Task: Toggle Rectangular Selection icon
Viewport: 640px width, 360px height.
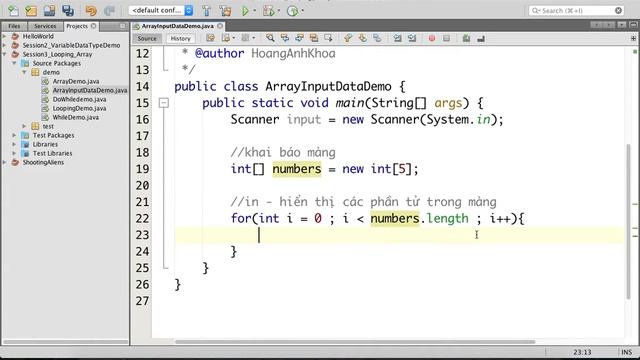Action: click(328, 38)
